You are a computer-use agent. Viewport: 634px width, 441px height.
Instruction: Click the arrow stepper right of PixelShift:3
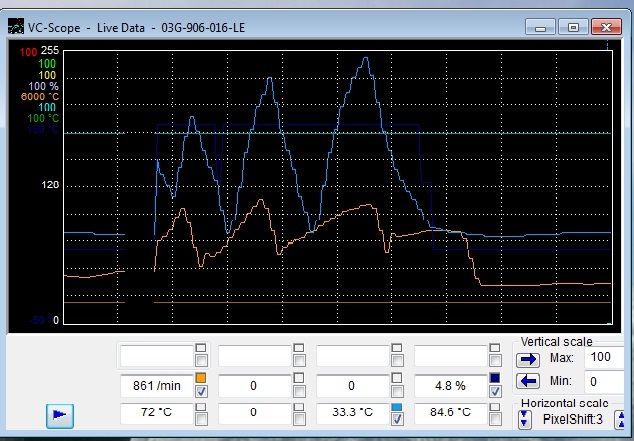[620, 419]
